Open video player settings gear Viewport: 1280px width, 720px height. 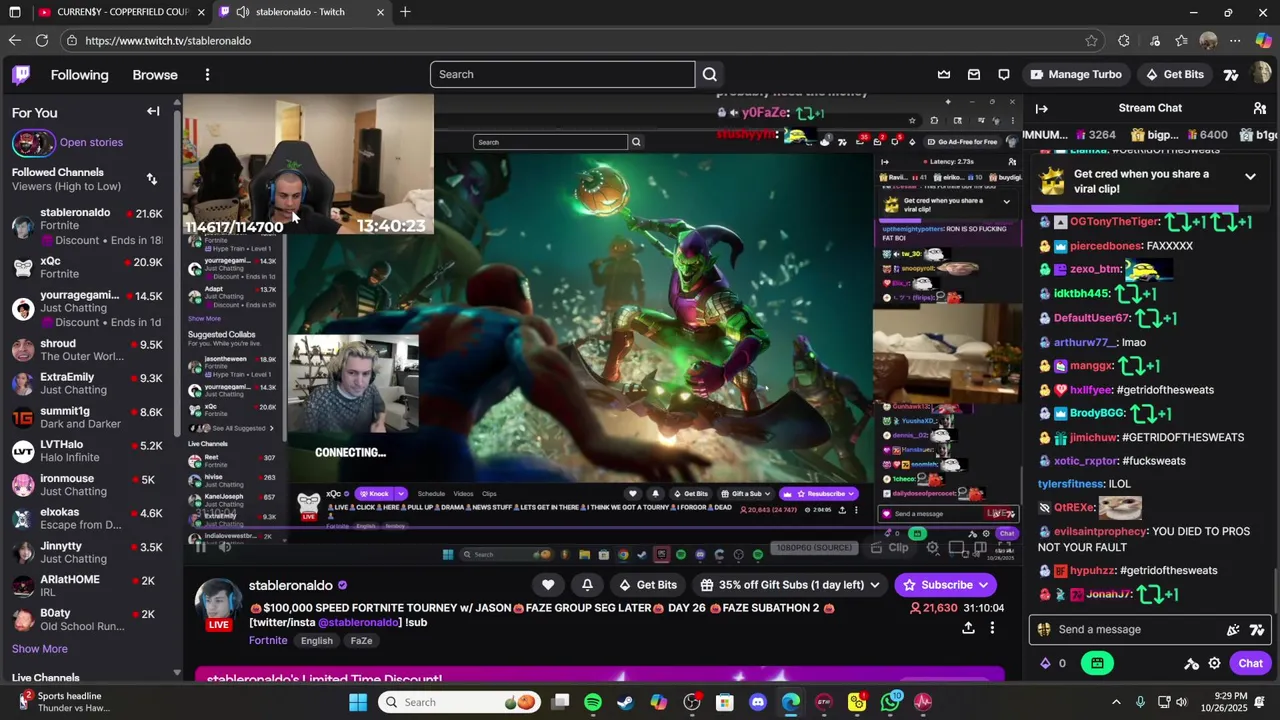932,547
